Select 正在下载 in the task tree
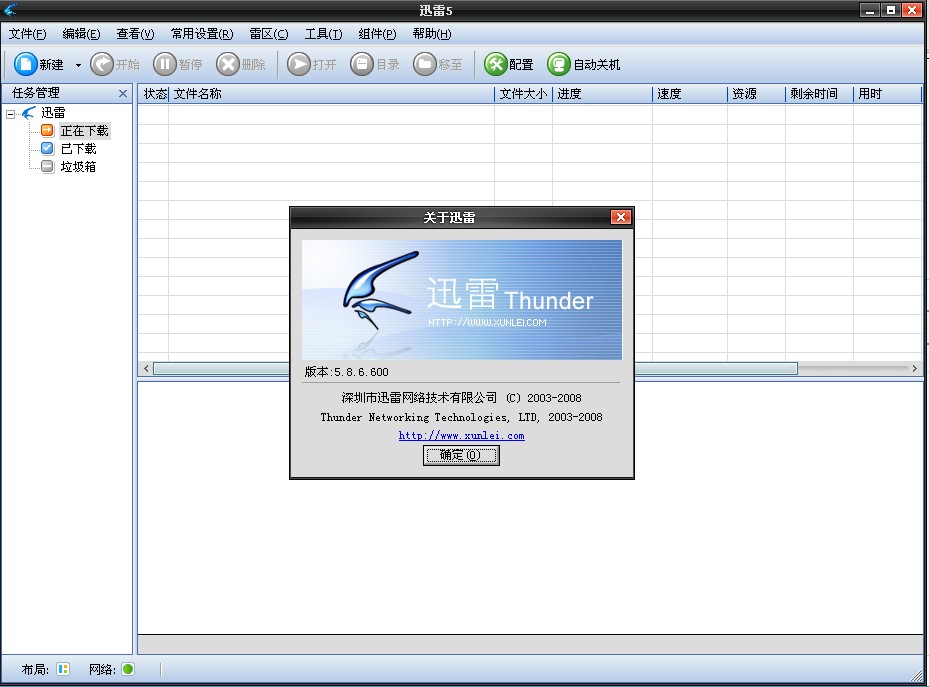Image resolution: width=929 pixels, height=687 pixels. click(x=84, y=131)
